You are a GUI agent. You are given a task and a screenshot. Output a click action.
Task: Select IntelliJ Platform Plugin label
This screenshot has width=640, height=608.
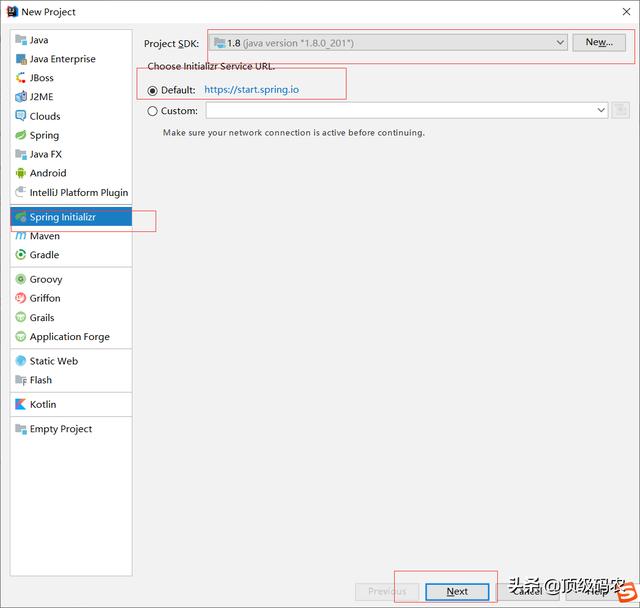[x=79, y=192]
